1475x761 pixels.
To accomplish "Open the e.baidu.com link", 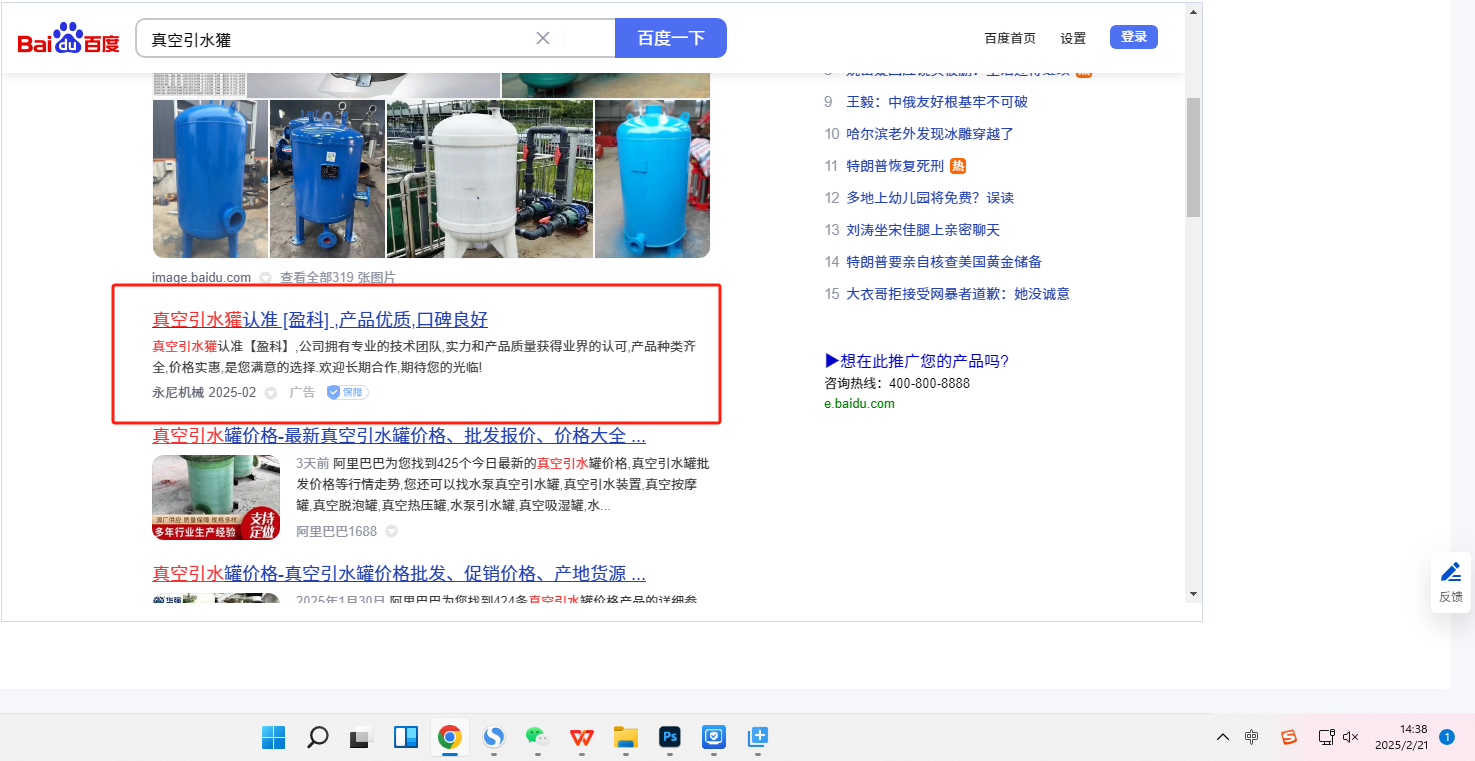I will coord(860,404).
